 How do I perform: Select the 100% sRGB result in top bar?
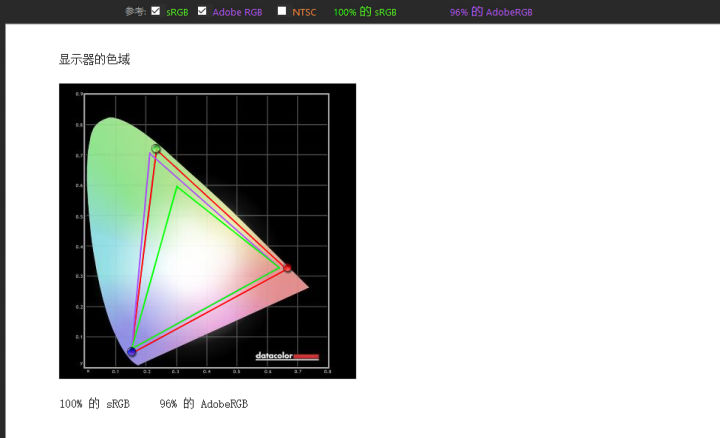pos(364,12)
